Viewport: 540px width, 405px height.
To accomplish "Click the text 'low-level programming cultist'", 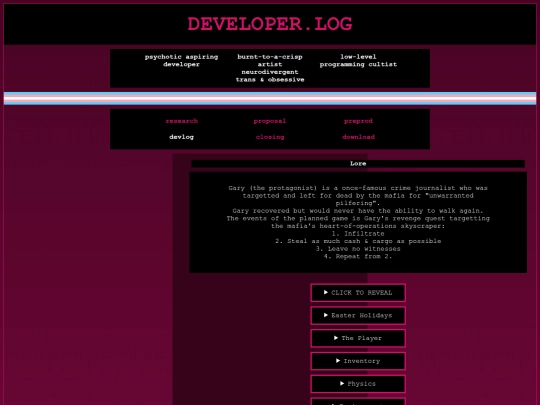I will point(358,61).
